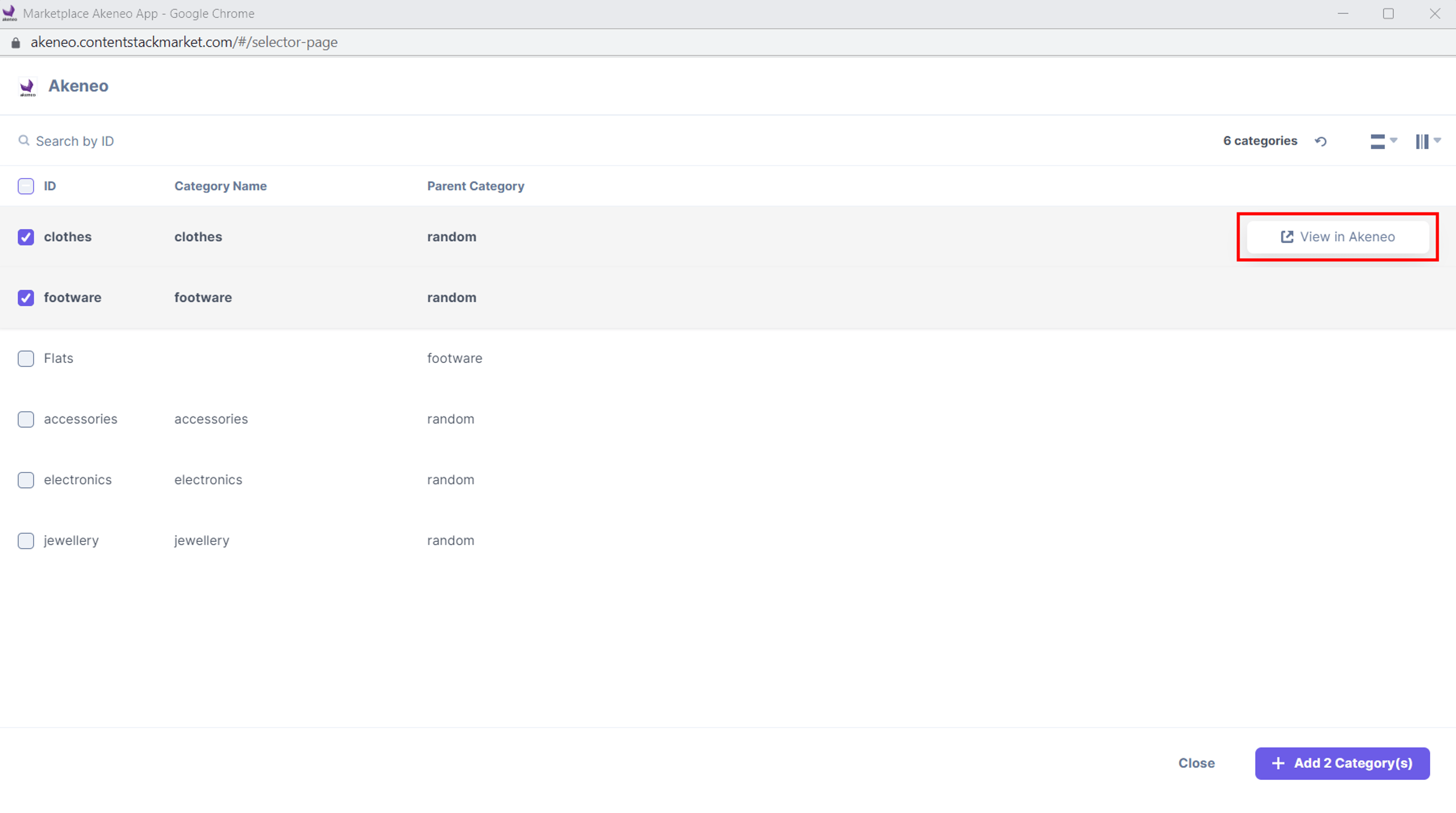The height and width of the screenshot is (813, 1456).
Task: Click 'jewellery' ID cell
Action: tap(71, 541)
